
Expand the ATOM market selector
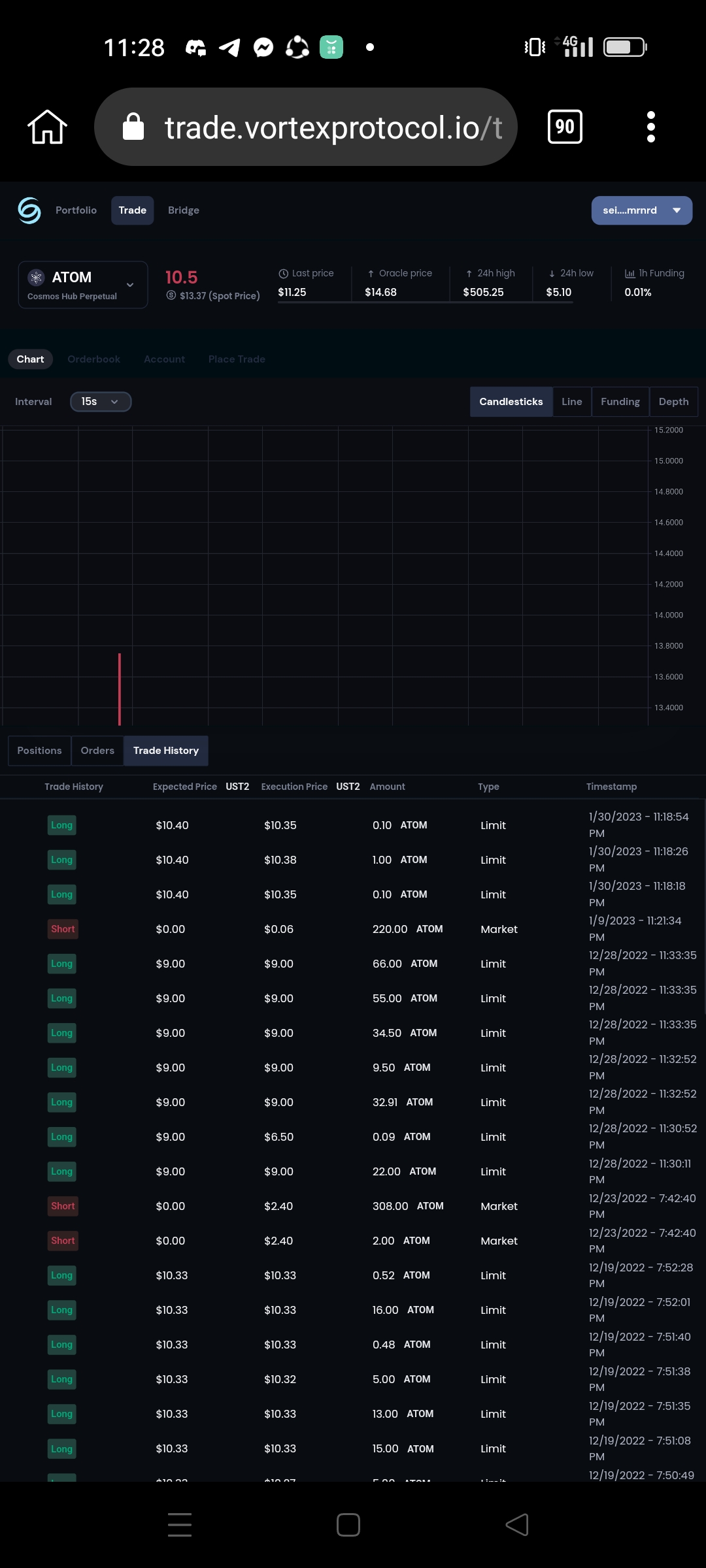coord(83,285)
